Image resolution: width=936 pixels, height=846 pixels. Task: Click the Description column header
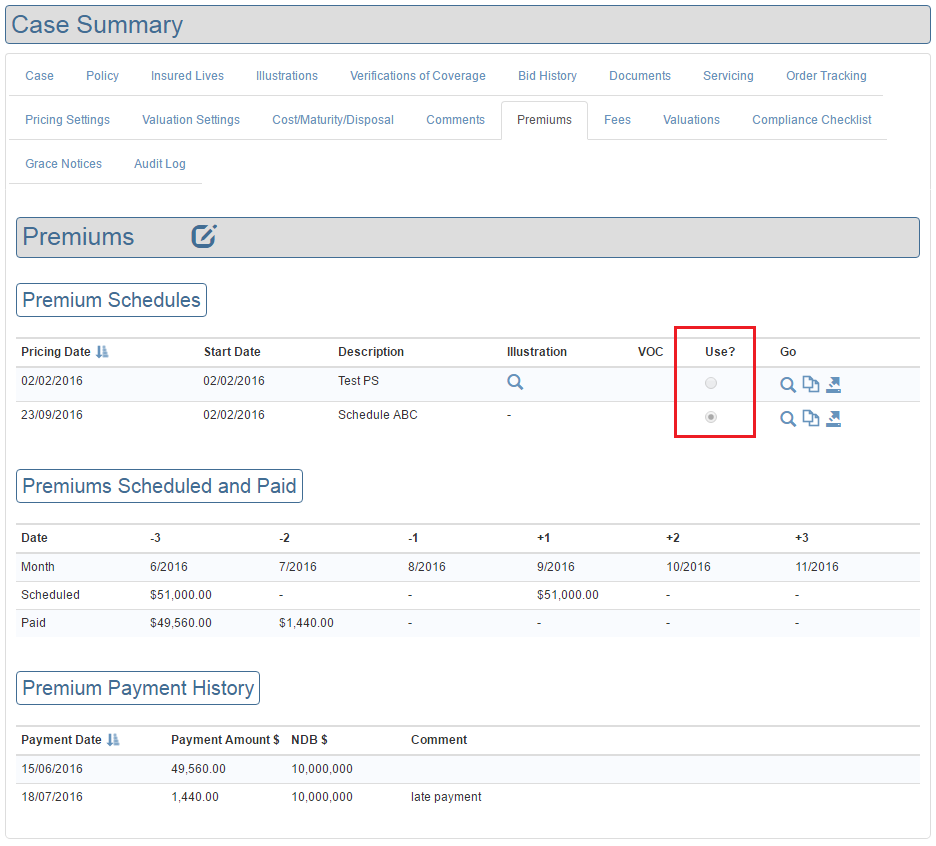click(x=371, y=352)
